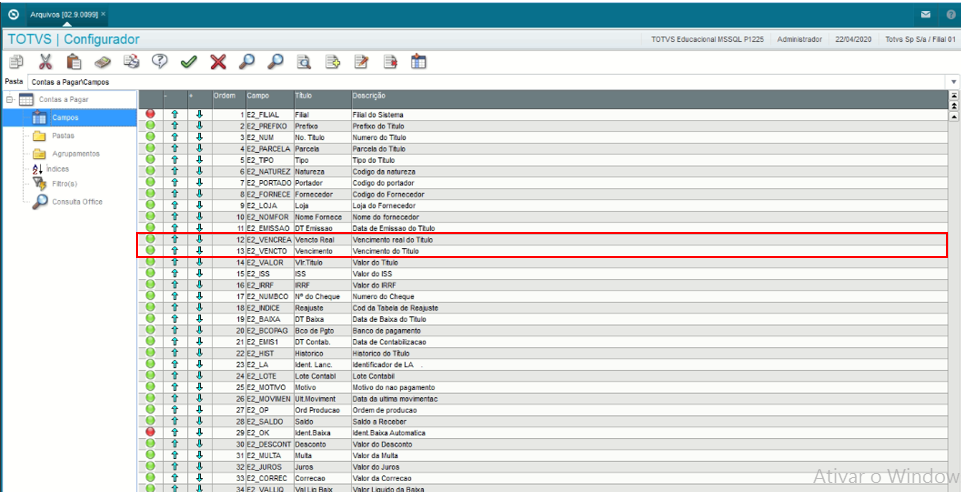Image resolution: width=961 pixels, height=492 pixels.
Task: Click the Pasta path input field
Action: click(487, 81)
